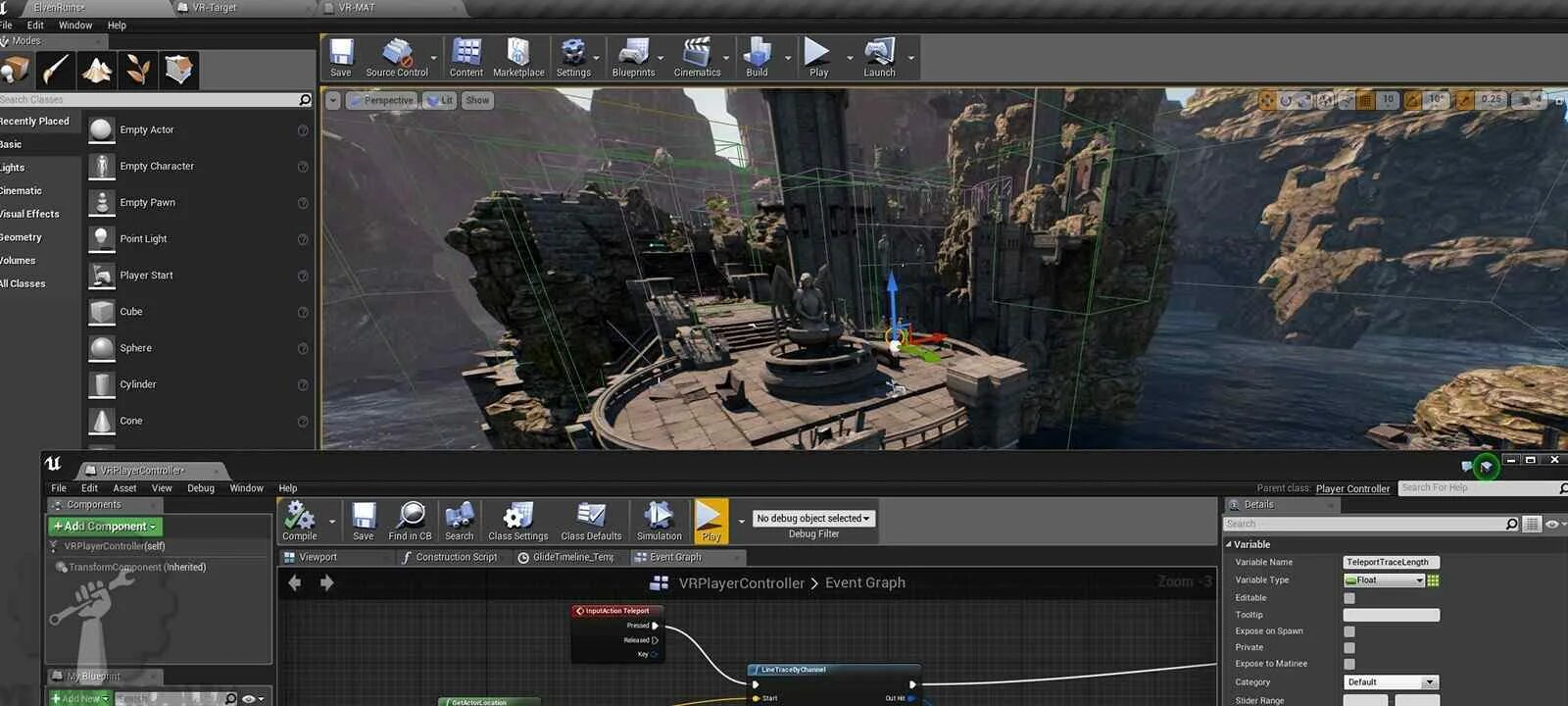Check the Private variable checkbox
This screenshot has height=706, width=1568.
click(x=1349, y=648)
